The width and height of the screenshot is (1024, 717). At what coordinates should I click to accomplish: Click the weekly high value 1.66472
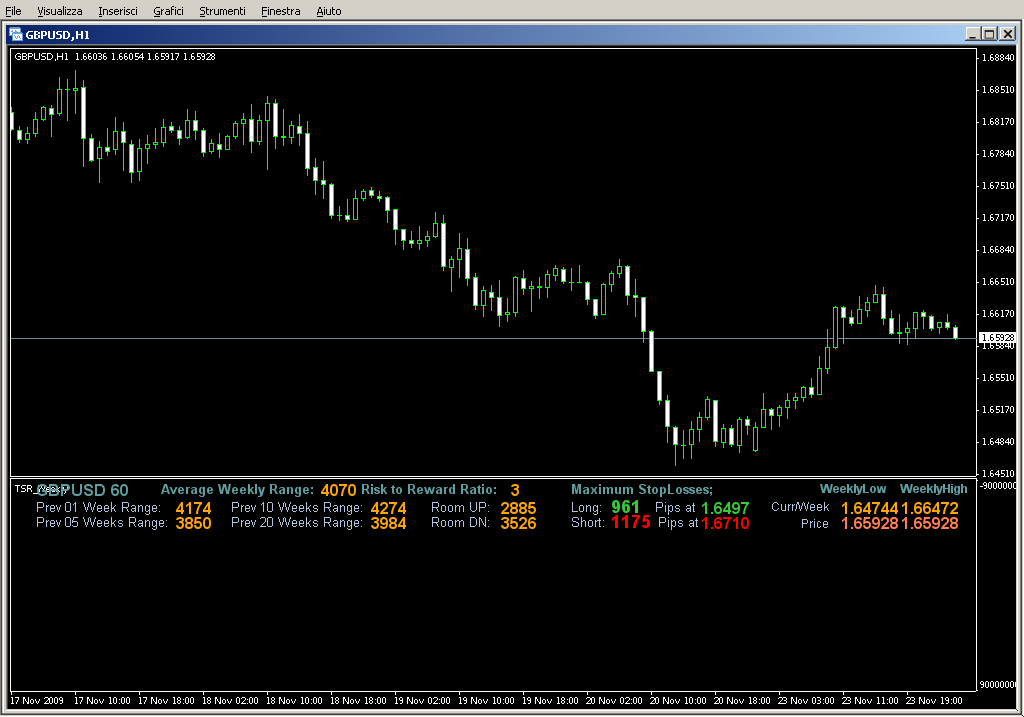coord(930,508)
